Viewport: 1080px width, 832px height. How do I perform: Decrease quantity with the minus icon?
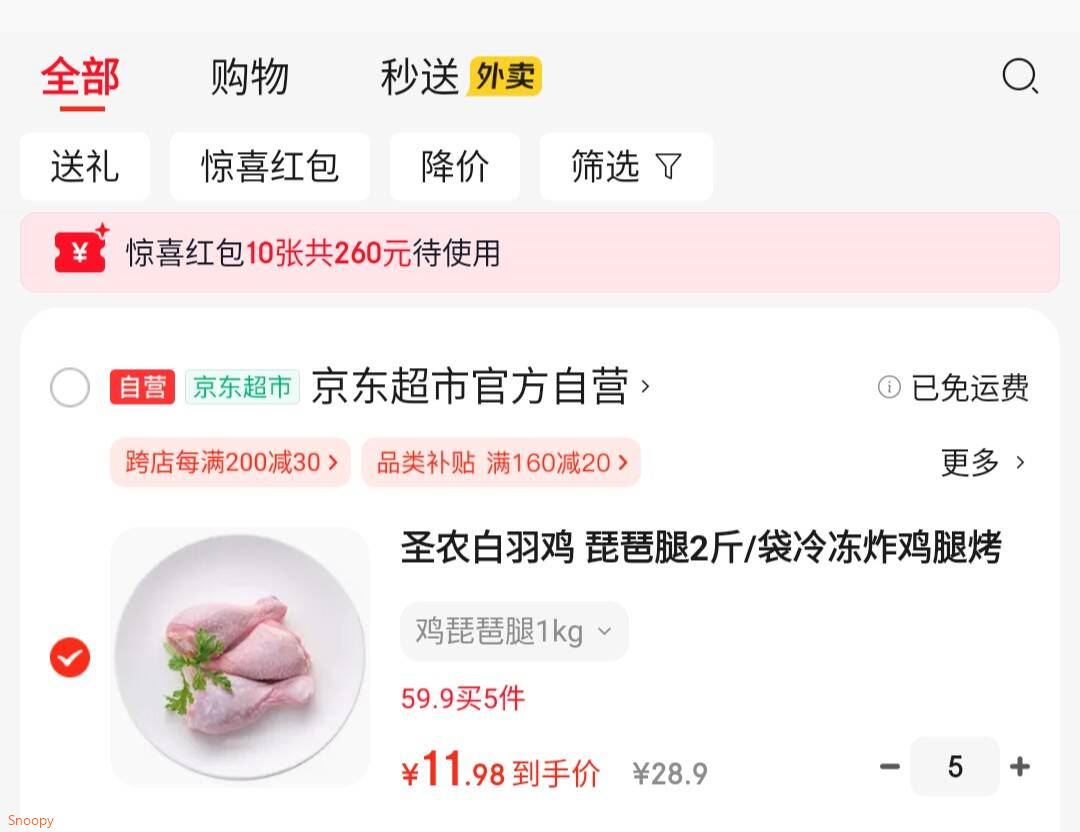(x=890, y=766)
